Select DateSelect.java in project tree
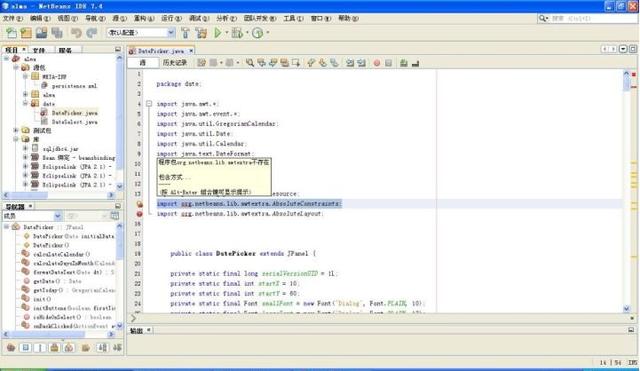This screenshot has height=371, width=640. click(74, 122)
